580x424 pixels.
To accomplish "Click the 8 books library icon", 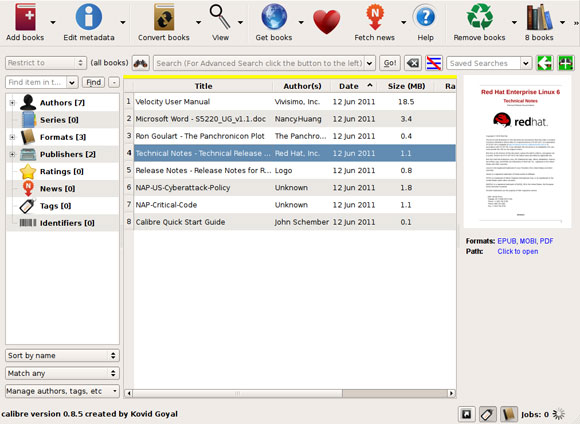I will [539, 17].
